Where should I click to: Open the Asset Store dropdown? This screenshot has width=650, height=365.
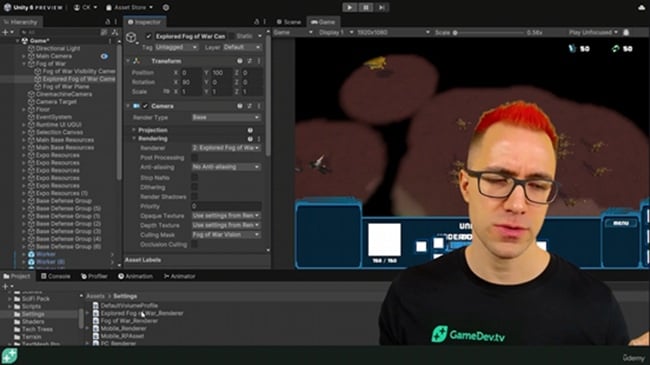pos(129,7)
